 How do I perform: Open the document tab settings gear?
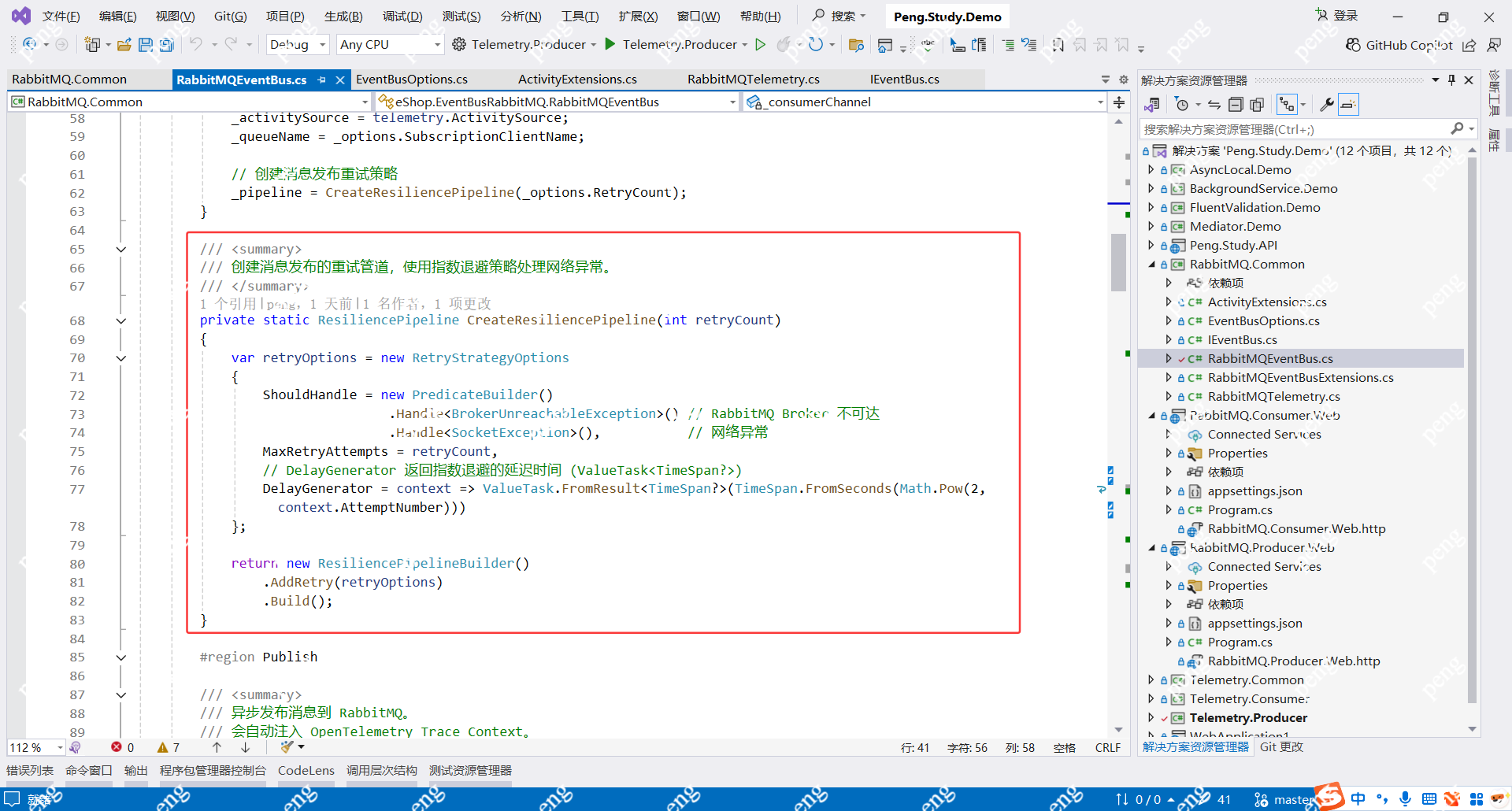1124,80
